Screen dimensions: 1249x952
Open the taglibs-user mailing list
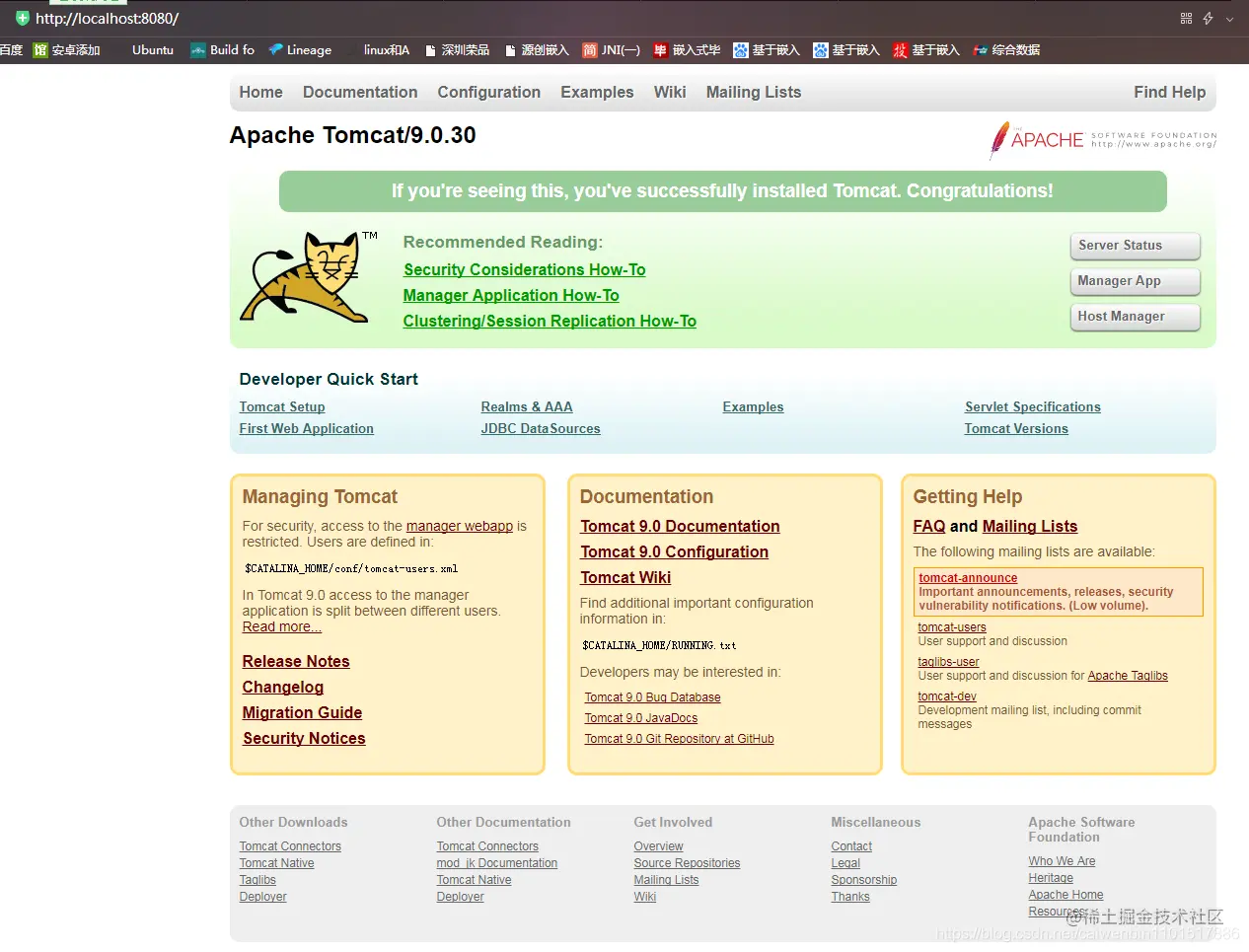point(948,662)
